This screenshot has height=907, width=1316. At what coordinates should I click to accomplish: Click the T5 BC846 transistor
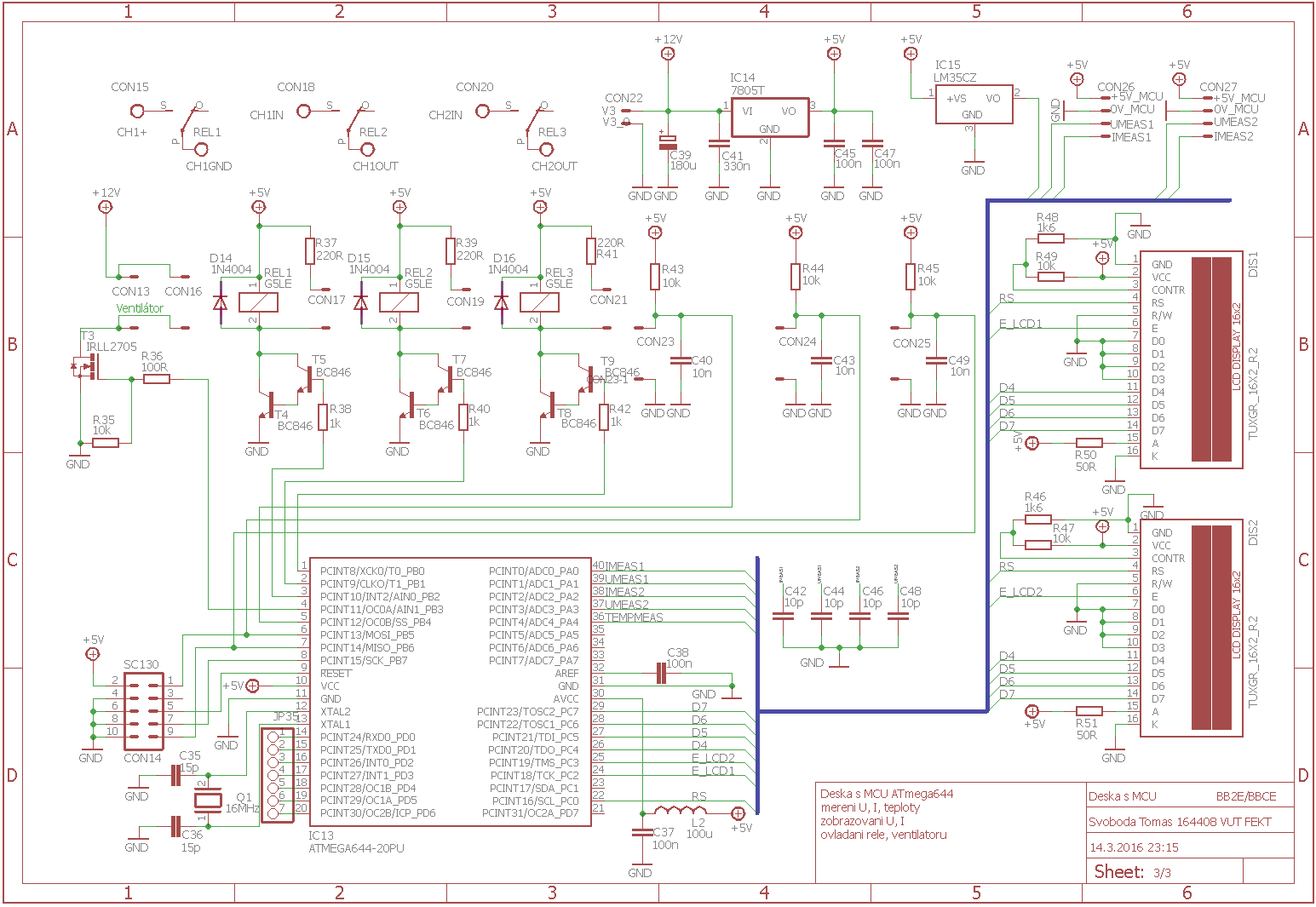coord(304,379)
